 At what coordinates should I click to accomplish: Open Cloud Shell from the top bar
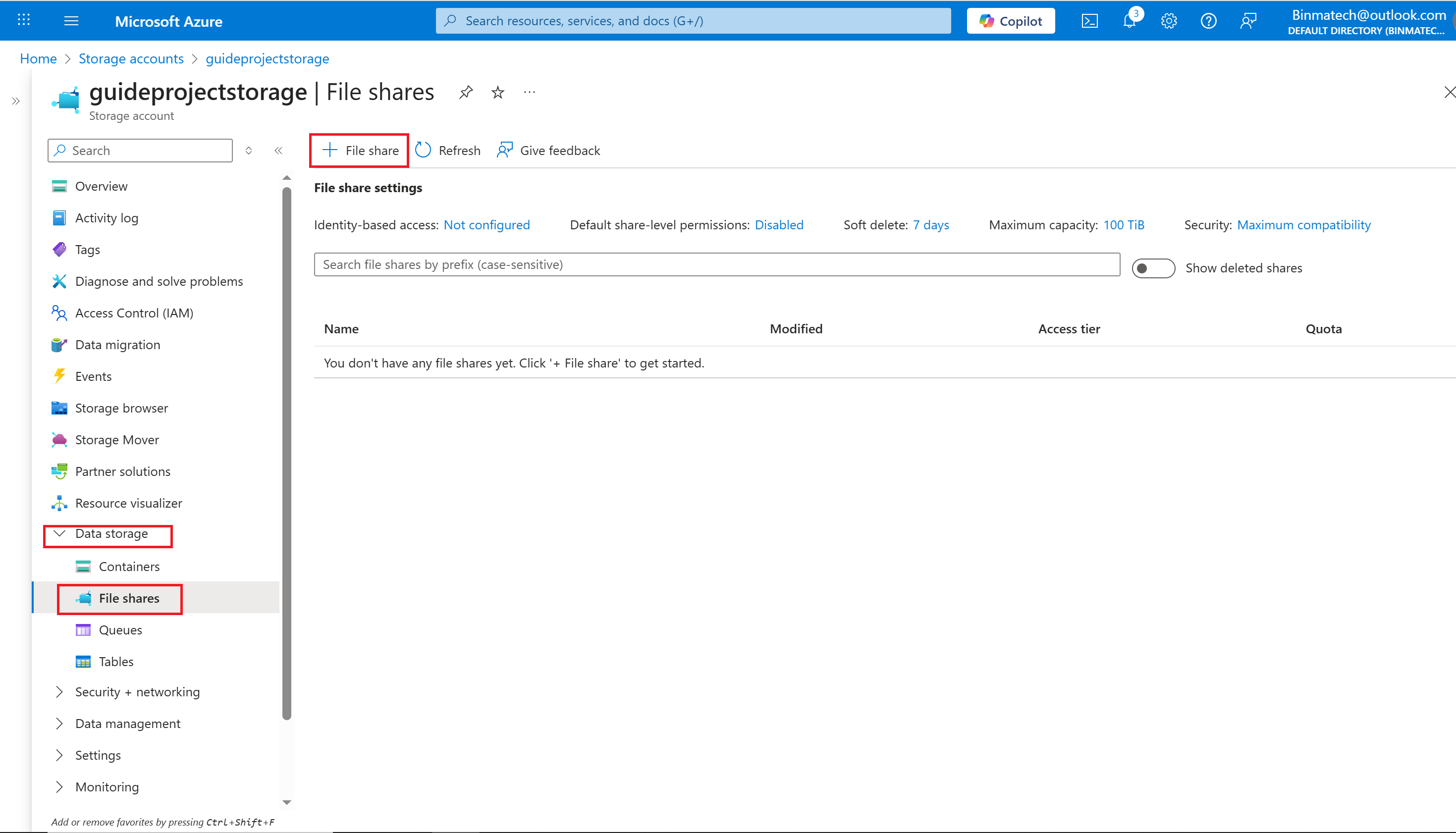(x=1089, y=21)
